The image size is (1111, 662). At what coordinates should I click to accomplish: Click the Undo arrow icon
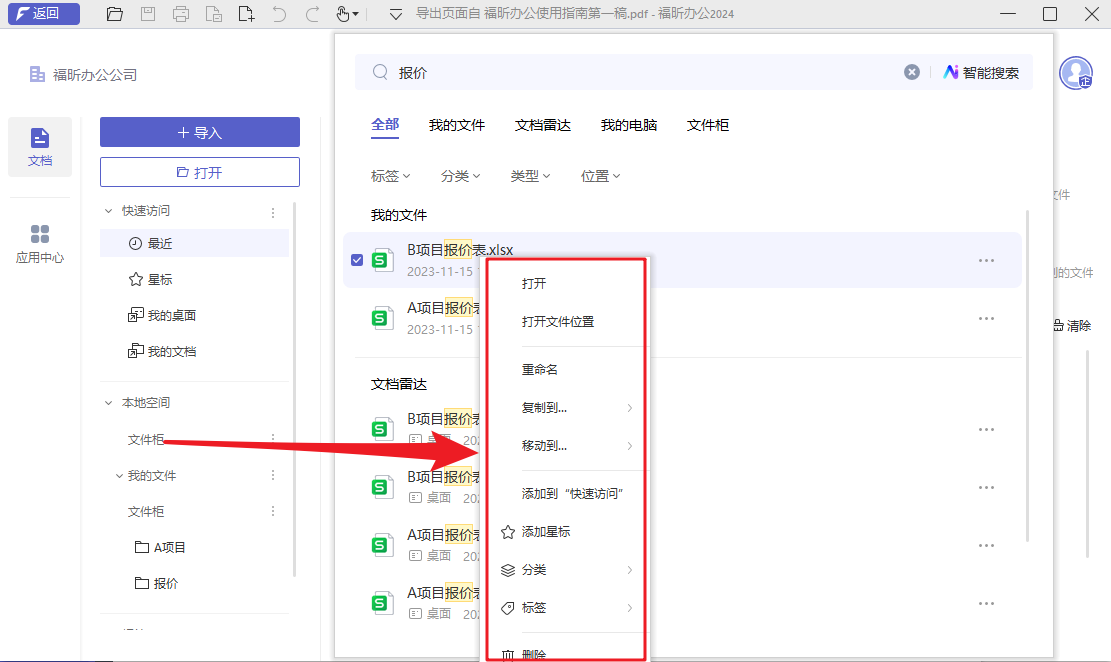[x=281, y=14]
